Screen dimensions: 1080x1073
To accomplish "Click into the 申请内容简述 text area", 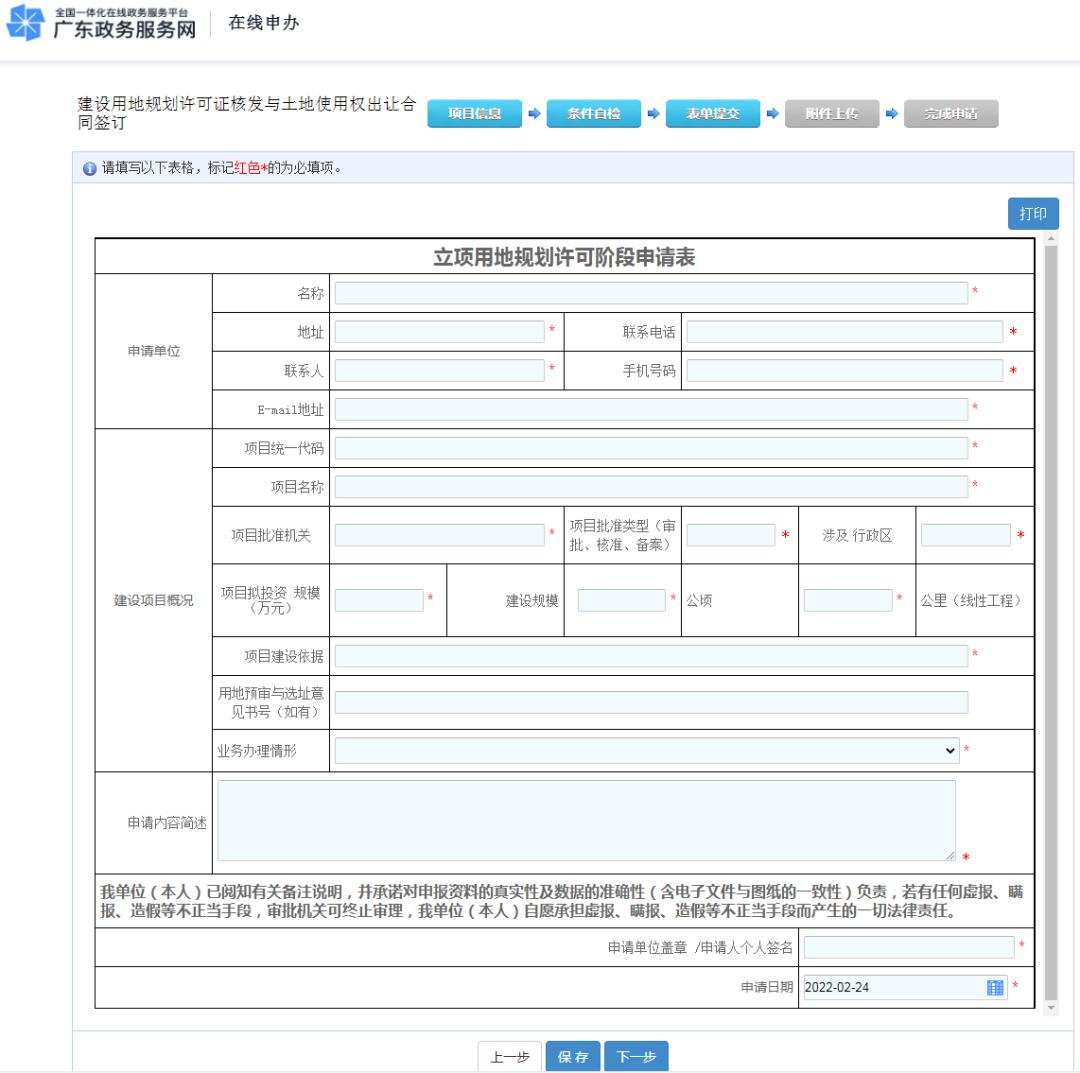I will [586, 821].
